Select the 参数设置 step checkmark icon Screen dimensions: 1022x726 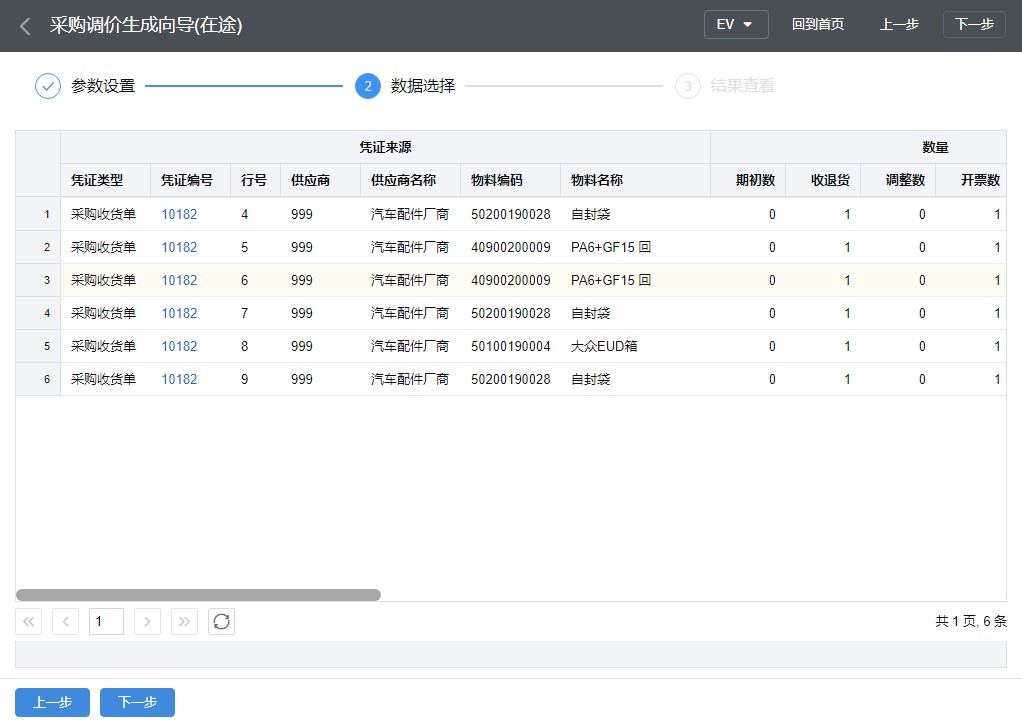coord(48,86)
